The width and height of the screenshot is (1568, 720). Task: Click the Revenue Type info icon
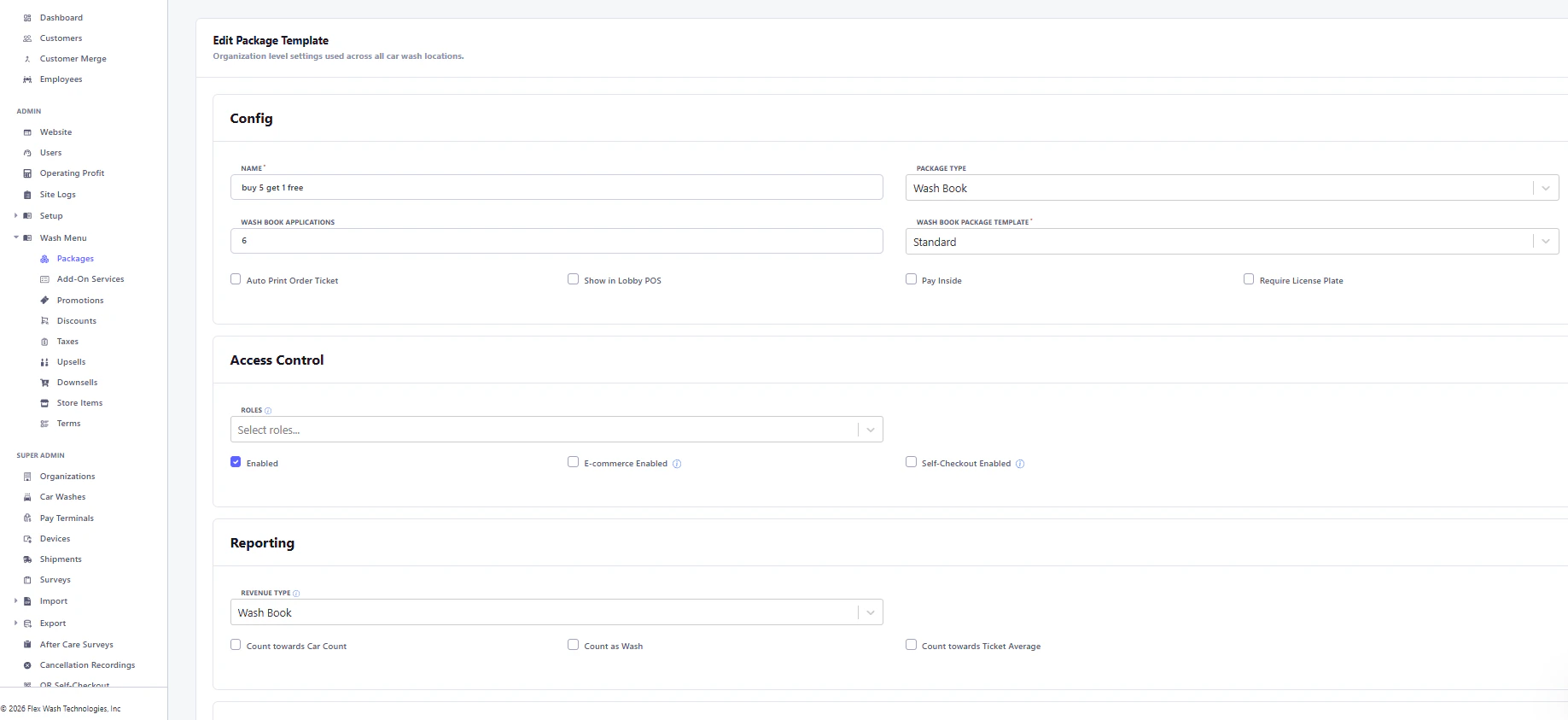(296, 594)
